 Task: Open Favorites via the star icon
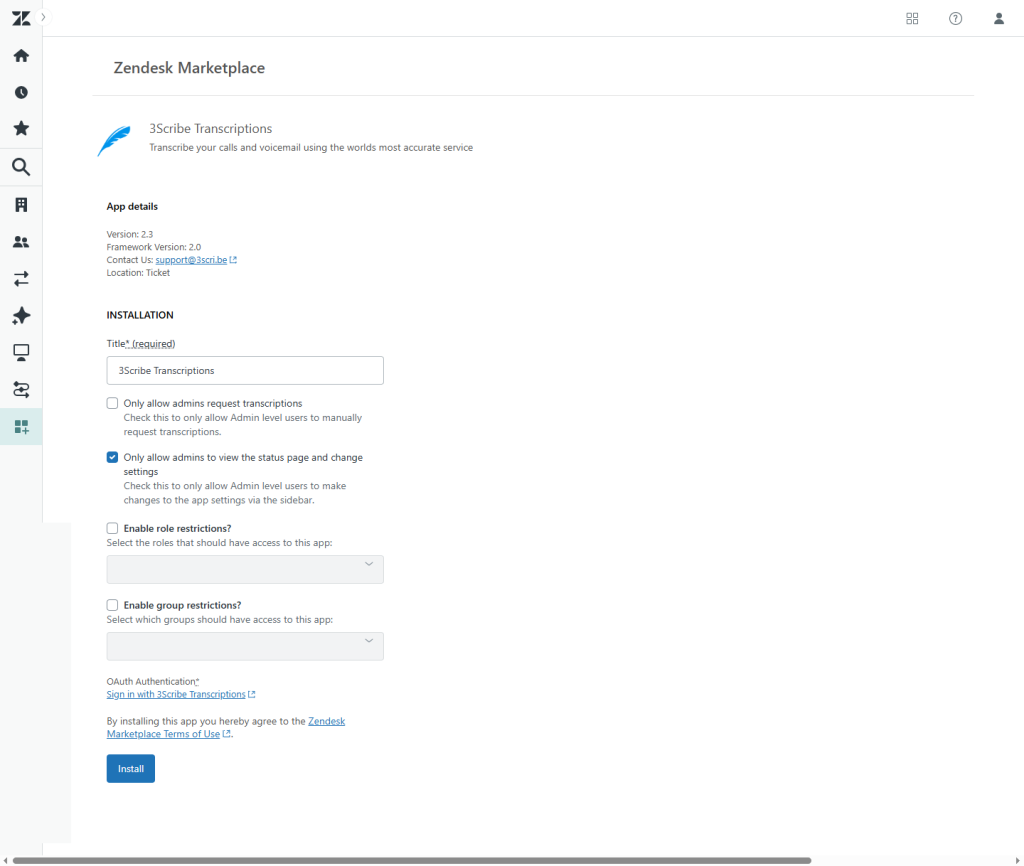click(21, 128)
